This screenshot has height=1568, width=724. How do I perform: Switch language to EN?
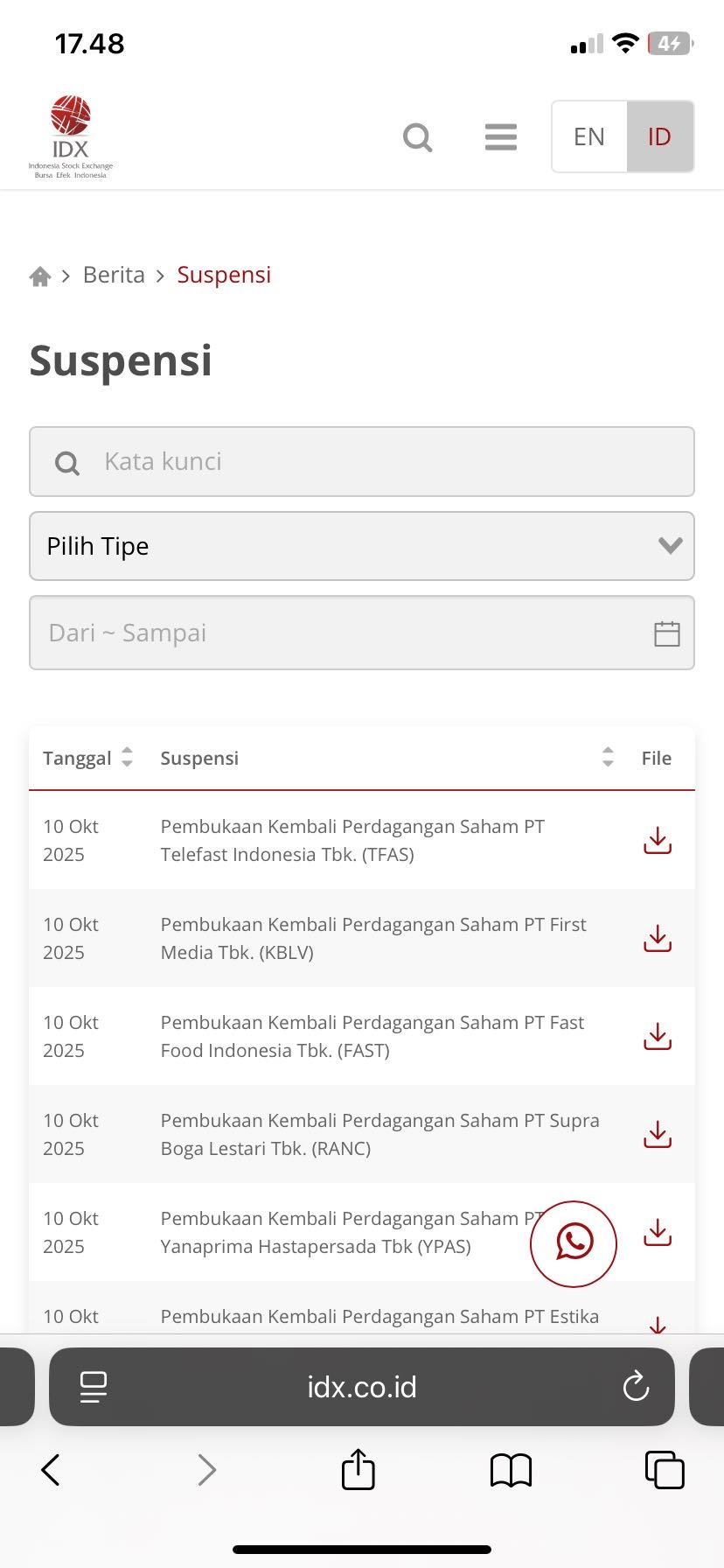coord(589,136)
